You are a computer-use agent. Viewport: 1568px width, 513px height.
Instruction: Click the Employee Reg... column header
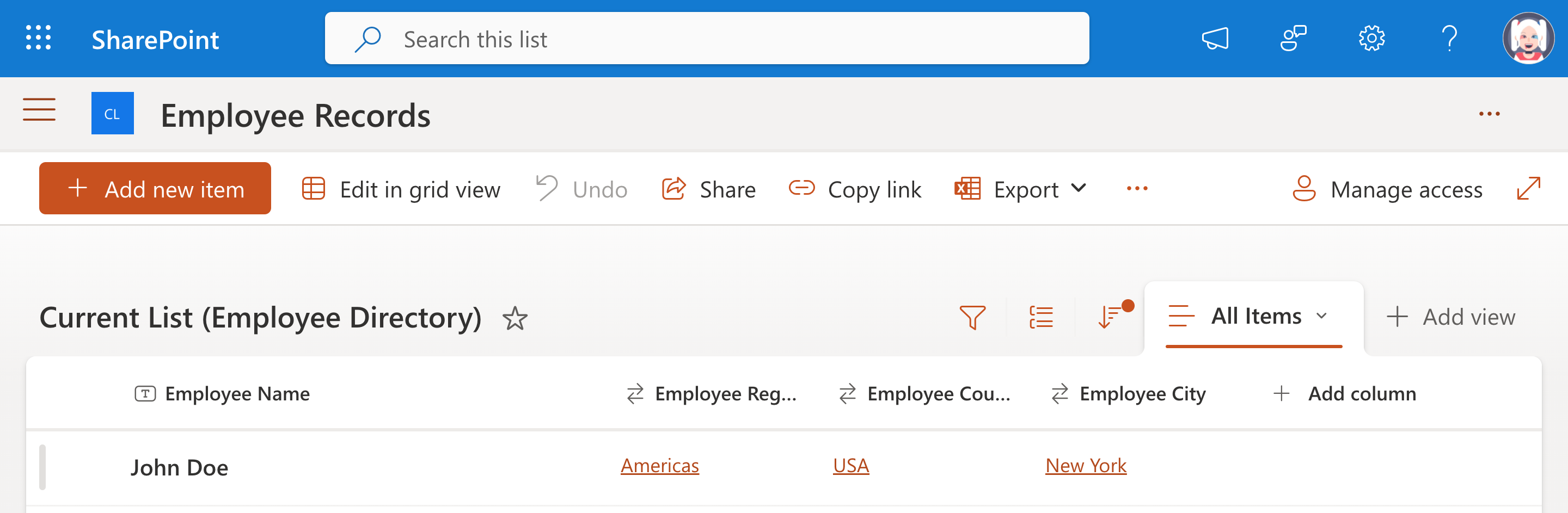[x=711, y=394]
